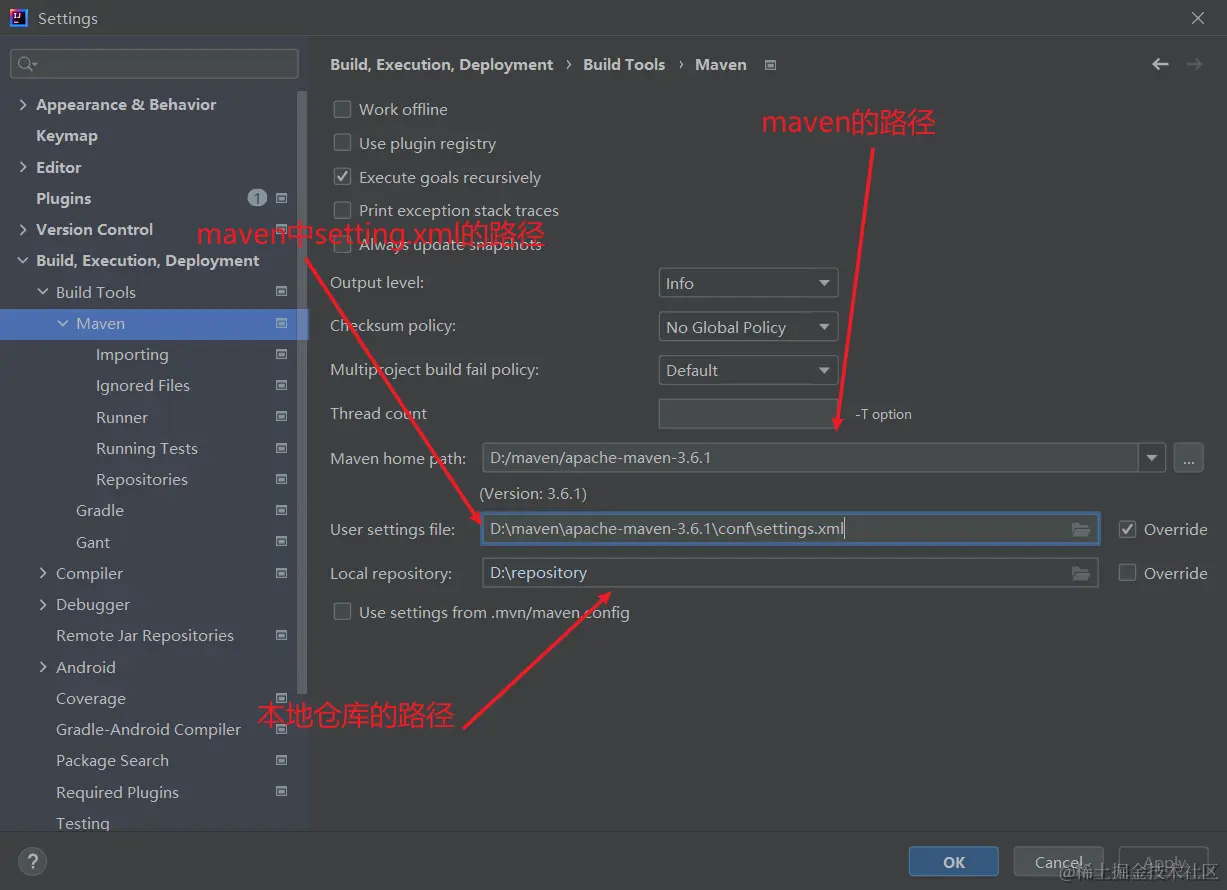Image resolution: width=1227 pixels, height=890 pixels.
Task: Open the Output level dropdown
Action: tap(748, 283)
